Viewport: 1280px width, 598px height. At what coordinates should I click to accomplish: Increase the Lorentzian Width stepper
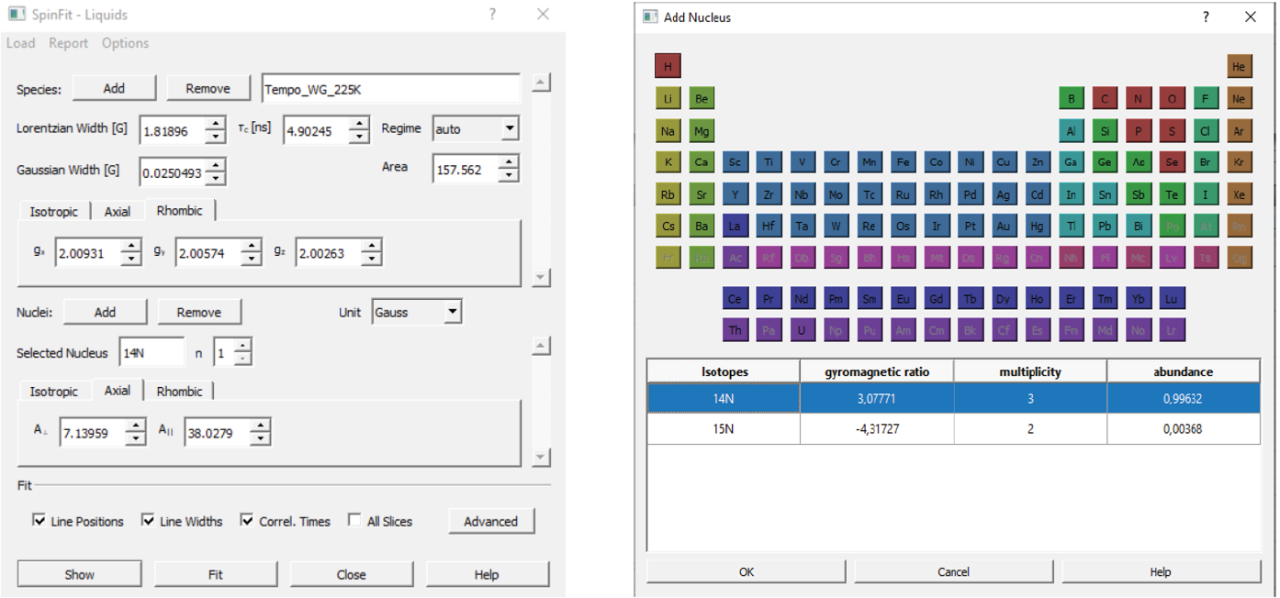tap(215, 124)
